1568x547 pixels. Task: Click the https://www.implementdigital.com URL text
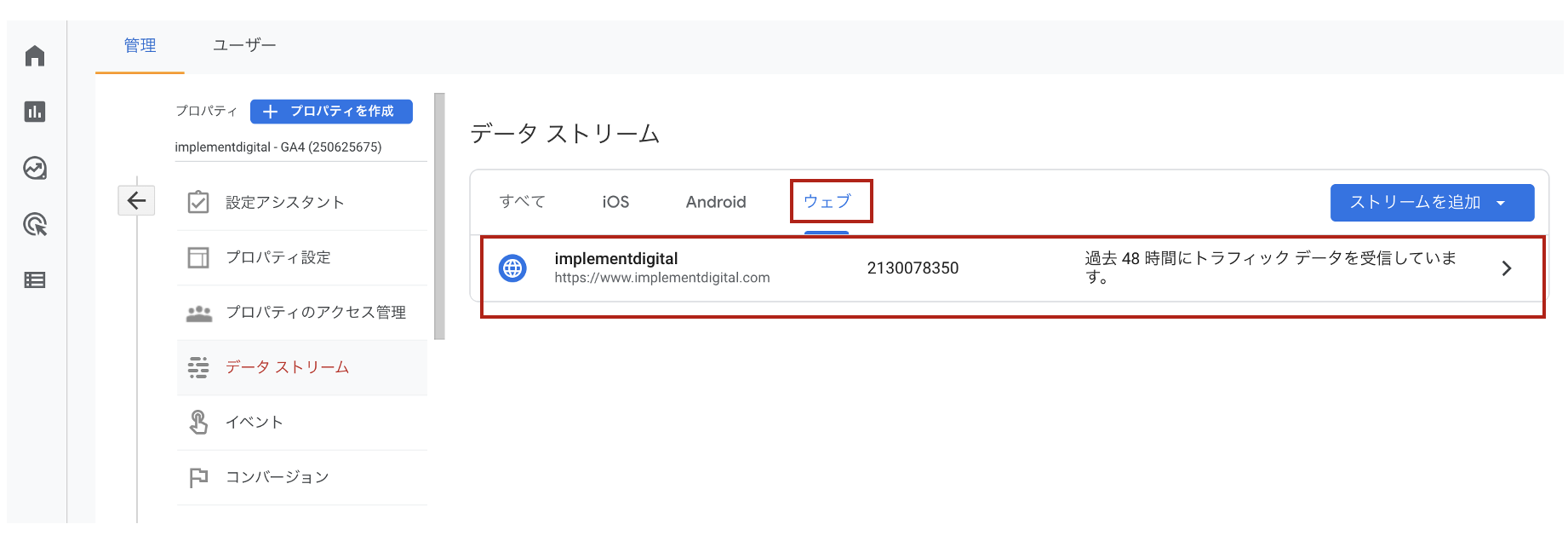click(662, 278)
